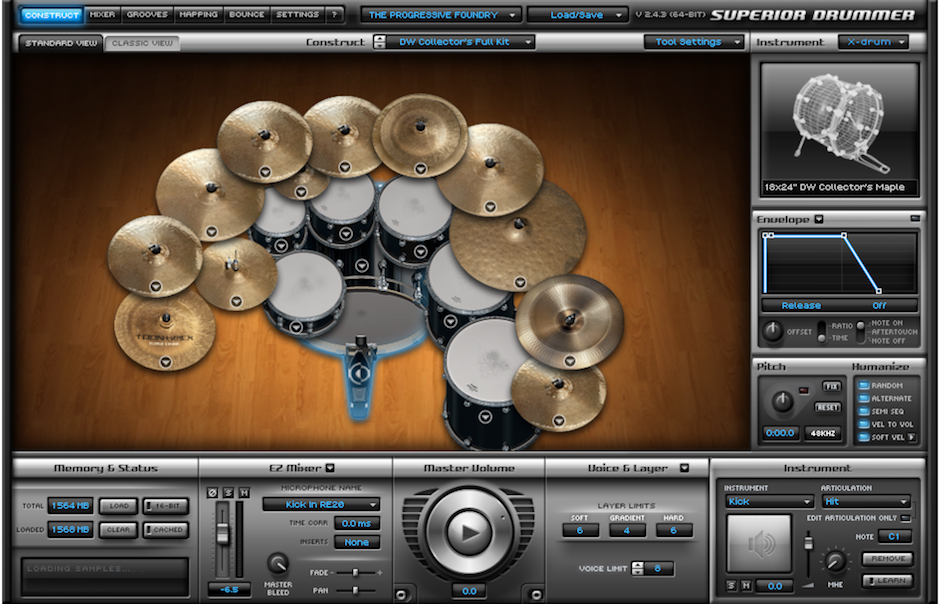Toggle Soft Vel humanize option

tap(863, 437)
